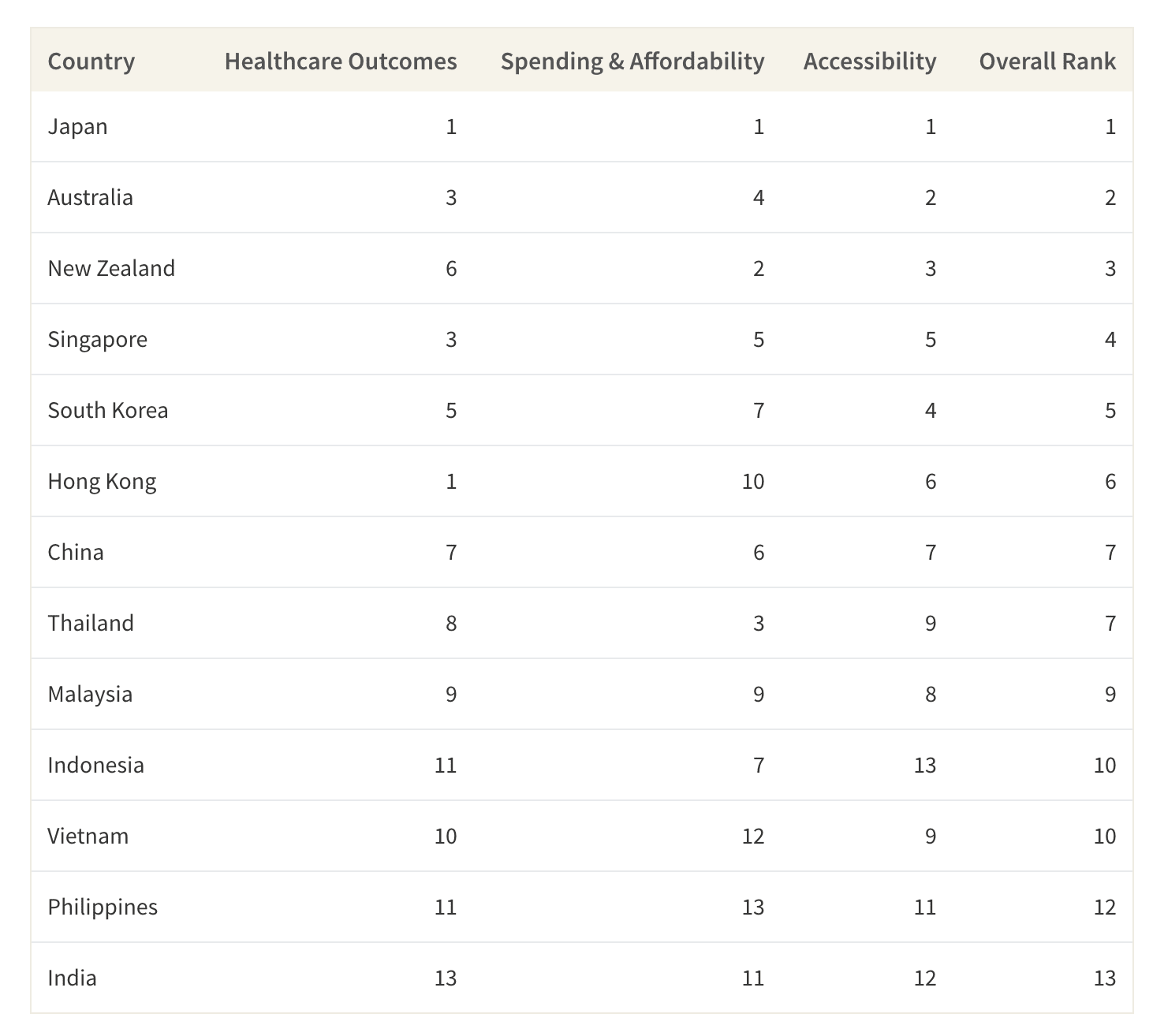Viewport: 1164px width, 1036px height.
Task: Click Indonesia's Accessibility value 13
Action: click(x=925, y=765)
